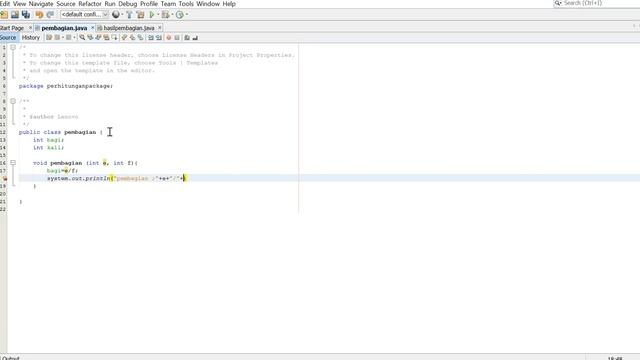The height and width of the screenshot is (360, 640).
Task: Collapse Javadoc comment fold at line 8
Action: [13, 101]
